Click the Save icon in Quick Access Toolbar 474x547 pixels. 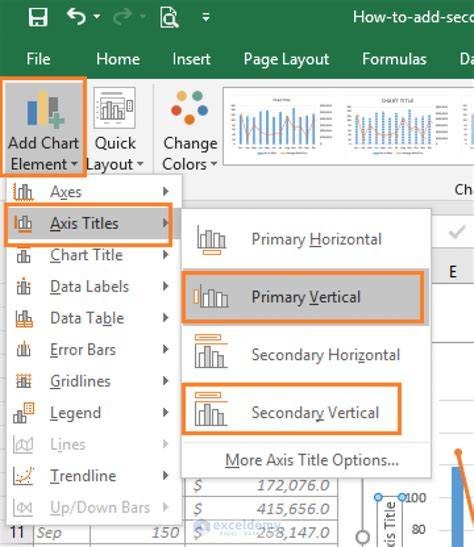click(38, 17)
